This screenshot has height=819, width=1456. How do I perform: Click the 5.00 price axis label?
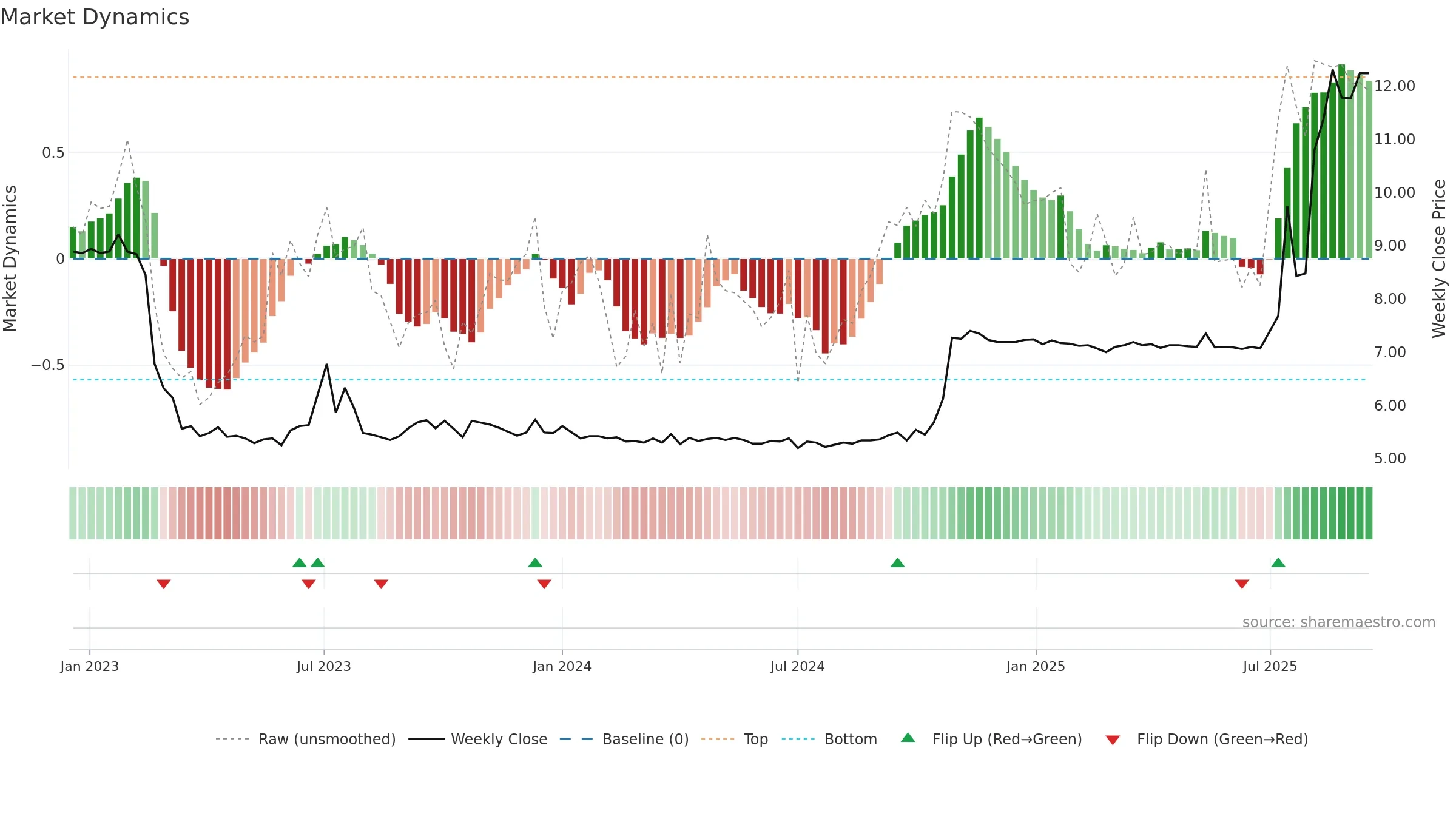pyautogui.click(x=1390, y=458)
